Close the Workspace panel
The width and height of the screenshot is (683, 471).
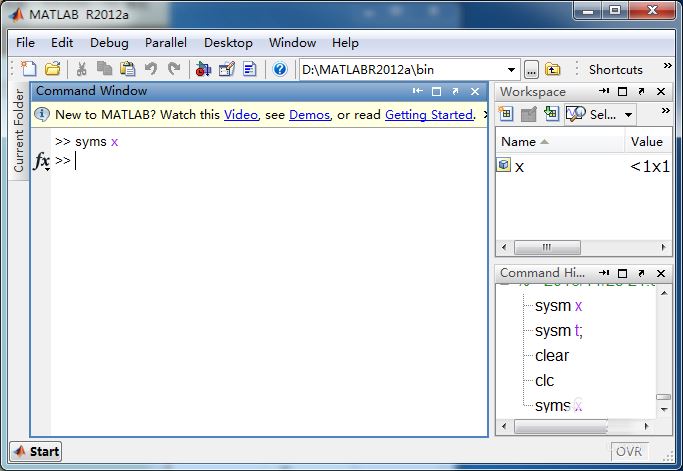661,91
